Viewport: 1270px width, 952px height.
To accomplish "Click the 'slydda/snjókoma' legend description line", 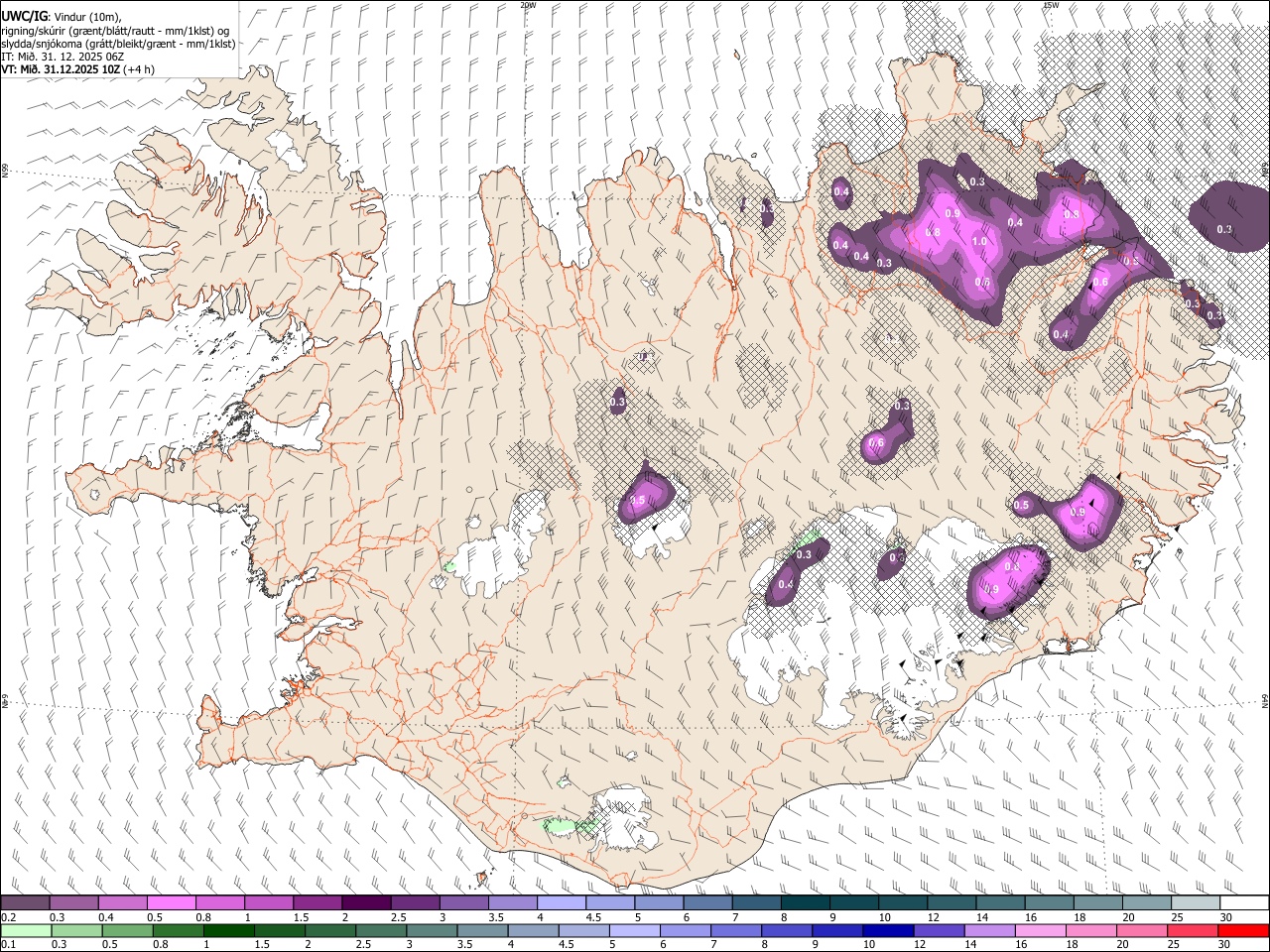I will 118,44.
